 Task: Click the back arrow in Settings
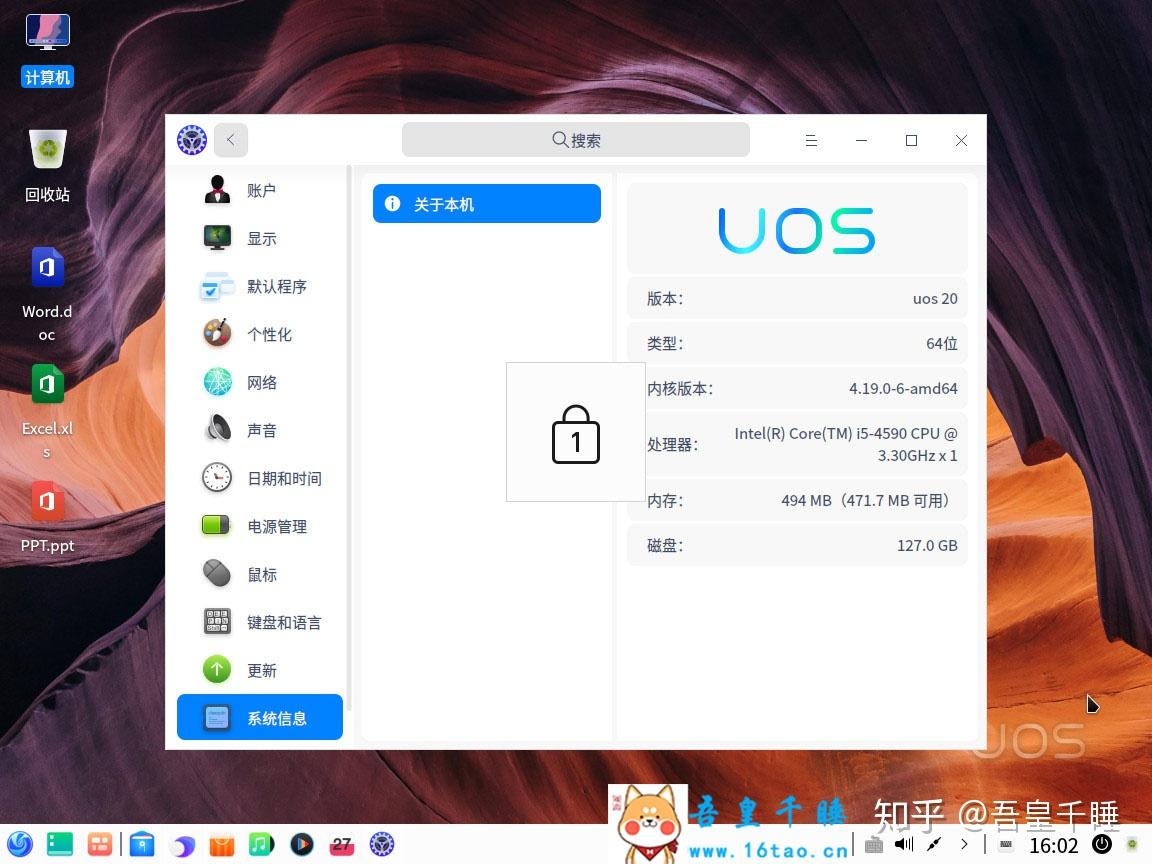(231, 140)
